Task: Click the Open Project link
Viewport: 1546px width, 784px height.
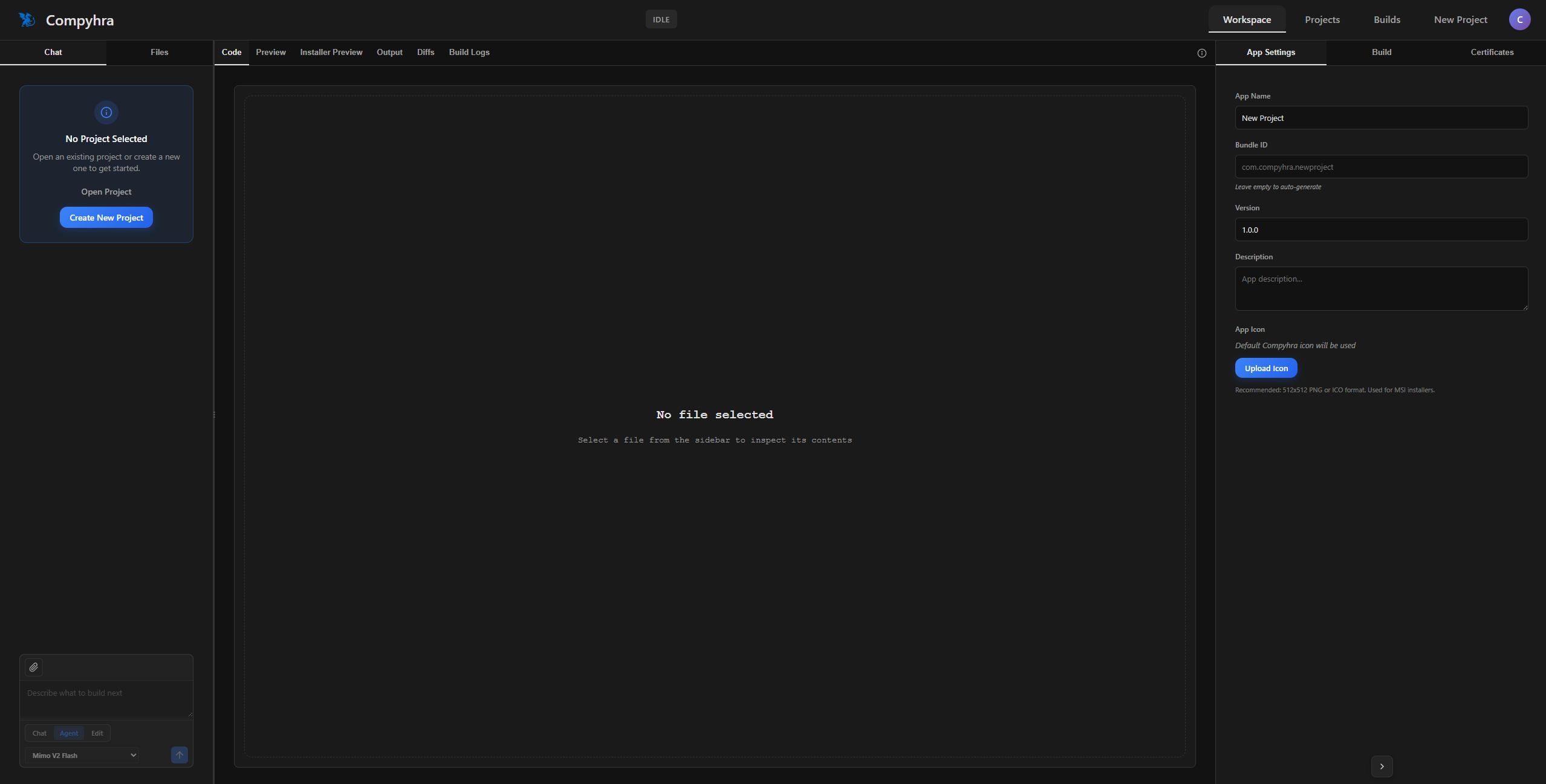Action: click(106, 192)
